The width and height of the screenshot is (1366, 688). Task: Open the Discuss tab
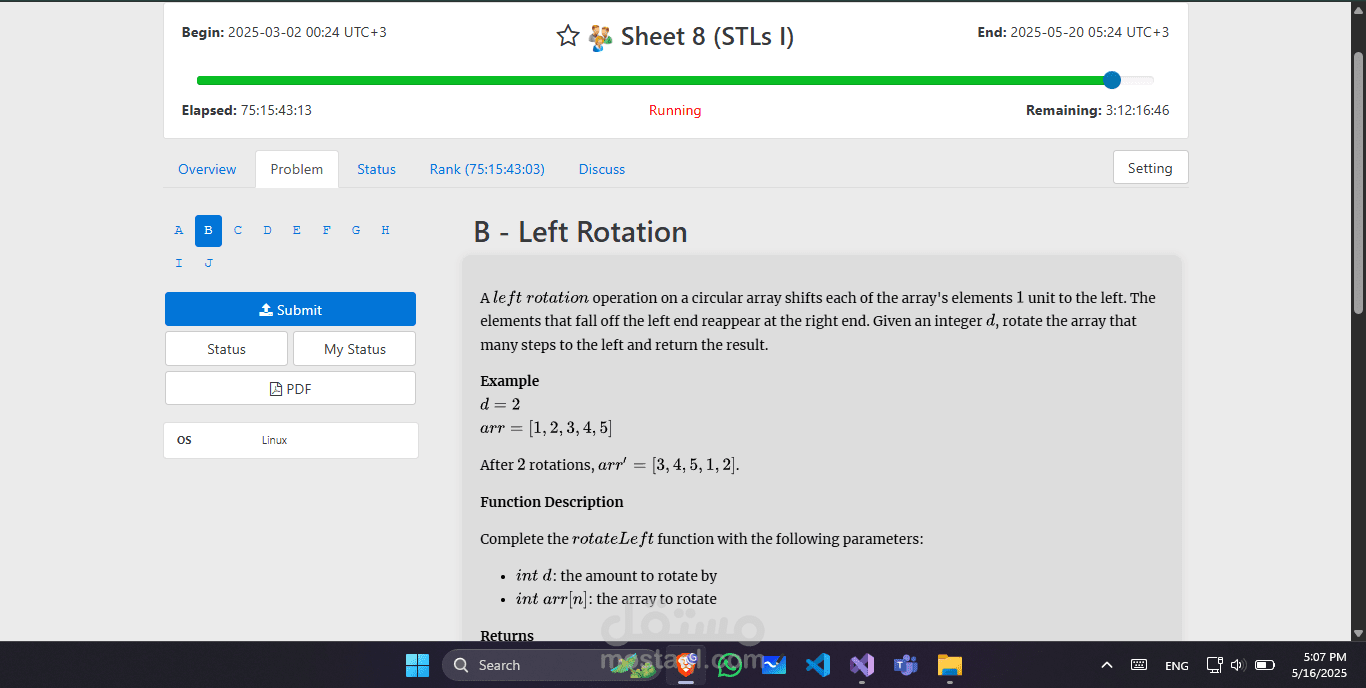click(601, 169)
